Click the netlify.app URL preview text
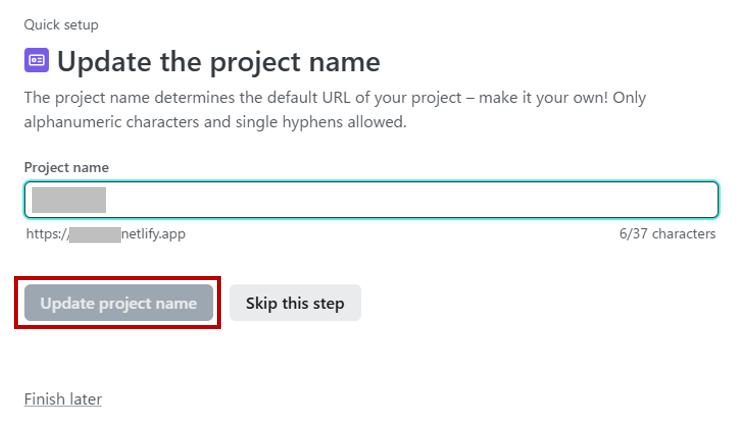Viewport: 743px width, 431px height. pos(153,234)
